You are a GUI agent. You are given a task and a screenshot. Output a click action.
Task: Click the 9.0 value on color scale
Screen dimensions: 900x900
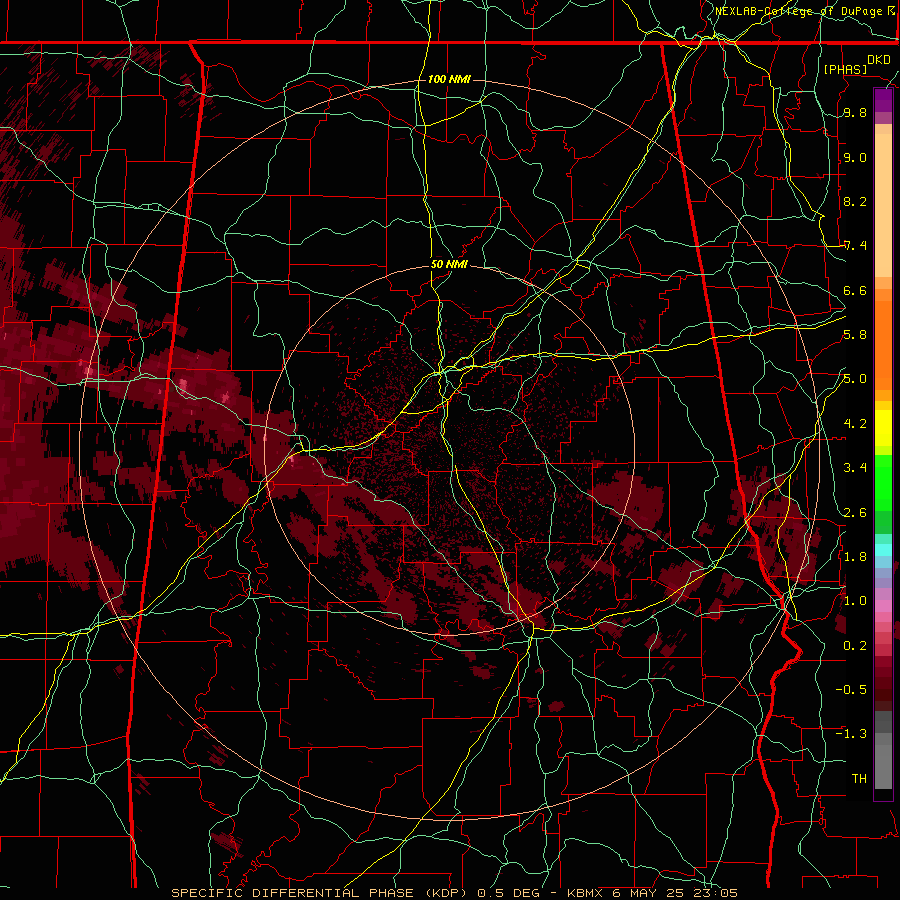pyautogui.click(x=855, y=157)
